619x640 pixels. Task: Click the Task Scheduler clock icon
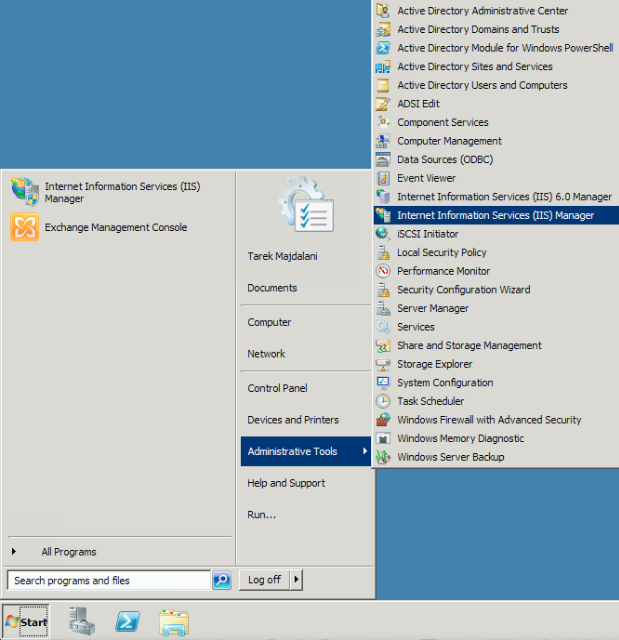point(383,401)
